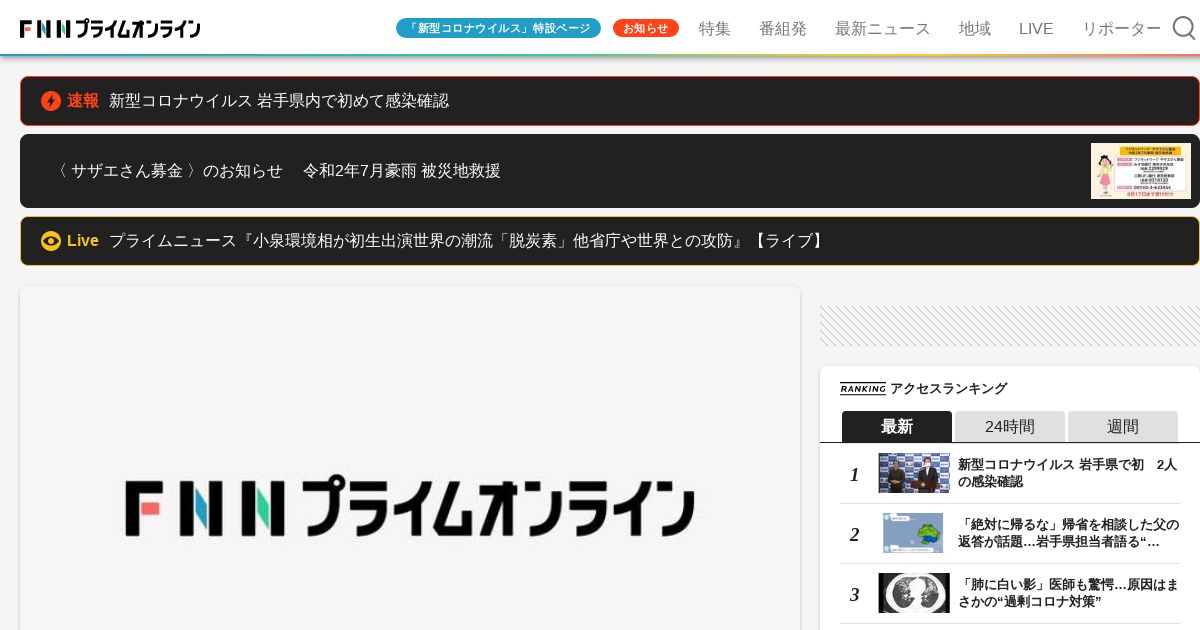Open the 最新ニュース menu item
1200x630 pixels.
pos(883,28)
